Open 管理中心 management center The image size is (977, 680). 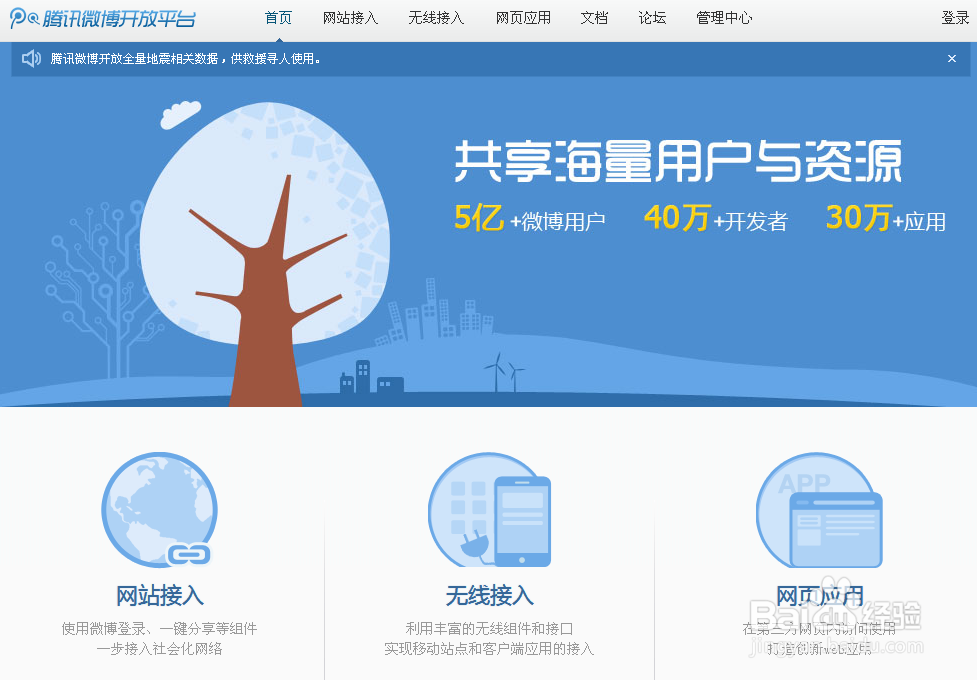pos(724,18)
